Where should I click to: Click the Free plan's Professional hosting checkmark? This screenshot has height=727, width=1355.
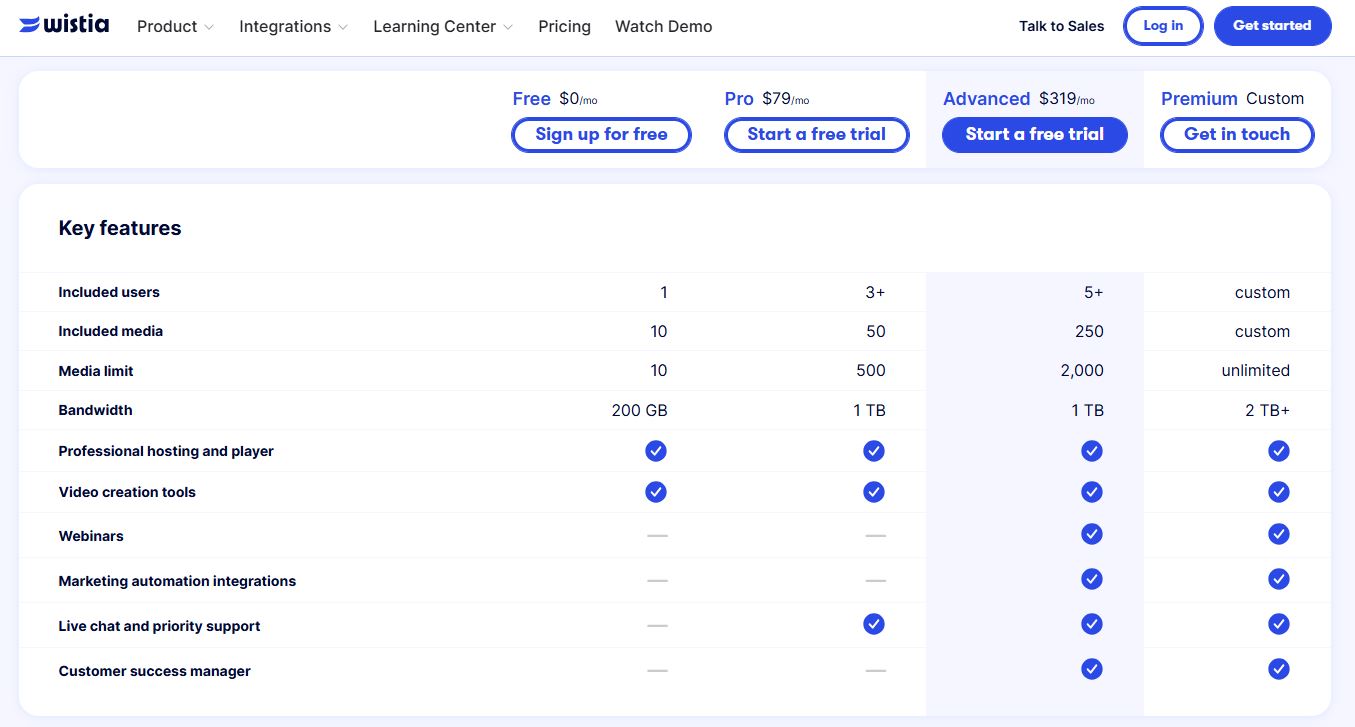[656, 451]
